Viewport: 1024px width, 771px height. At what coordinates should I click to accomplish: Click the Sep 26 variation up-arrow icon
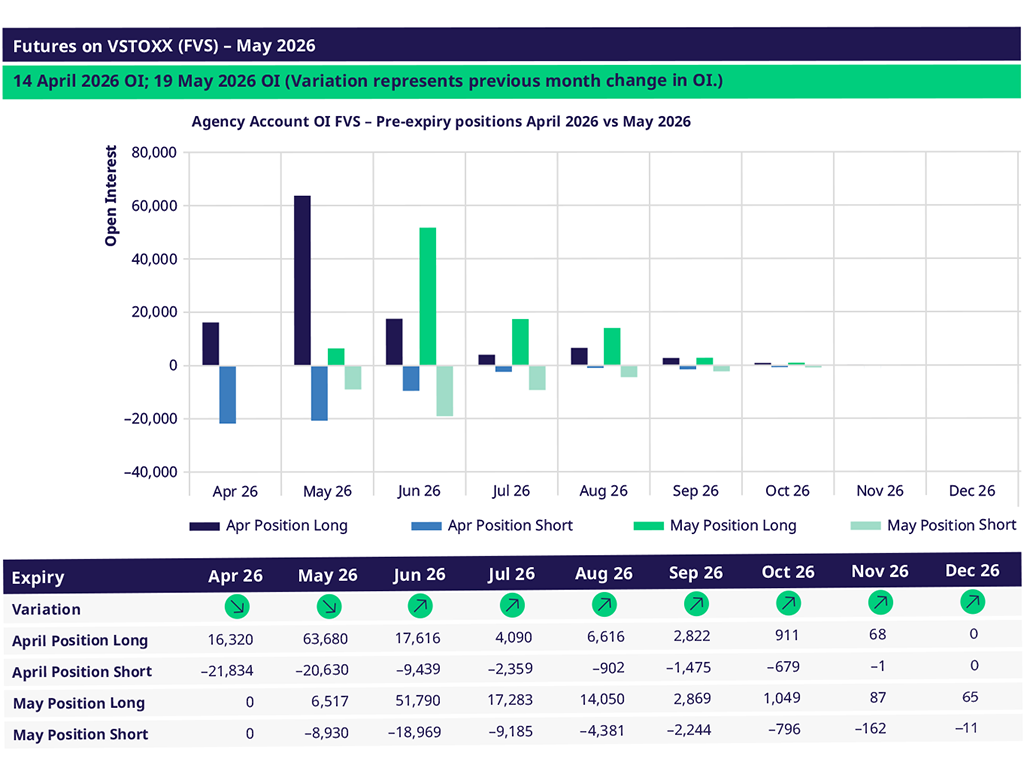696,604
